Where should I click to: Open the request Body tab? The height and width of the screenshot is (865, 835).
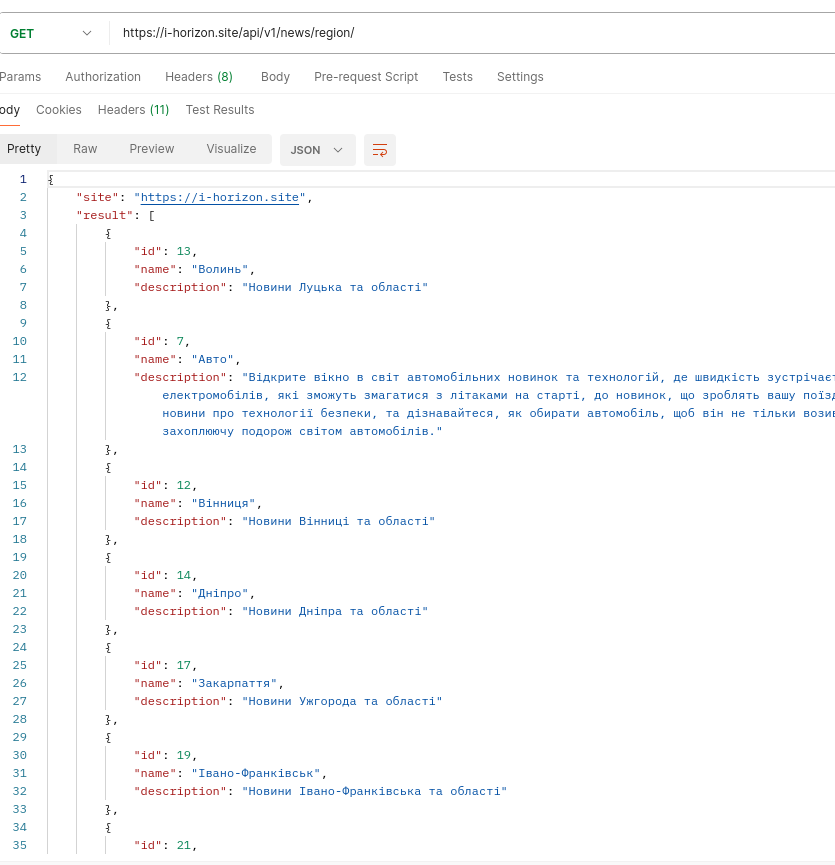[275, 77]
